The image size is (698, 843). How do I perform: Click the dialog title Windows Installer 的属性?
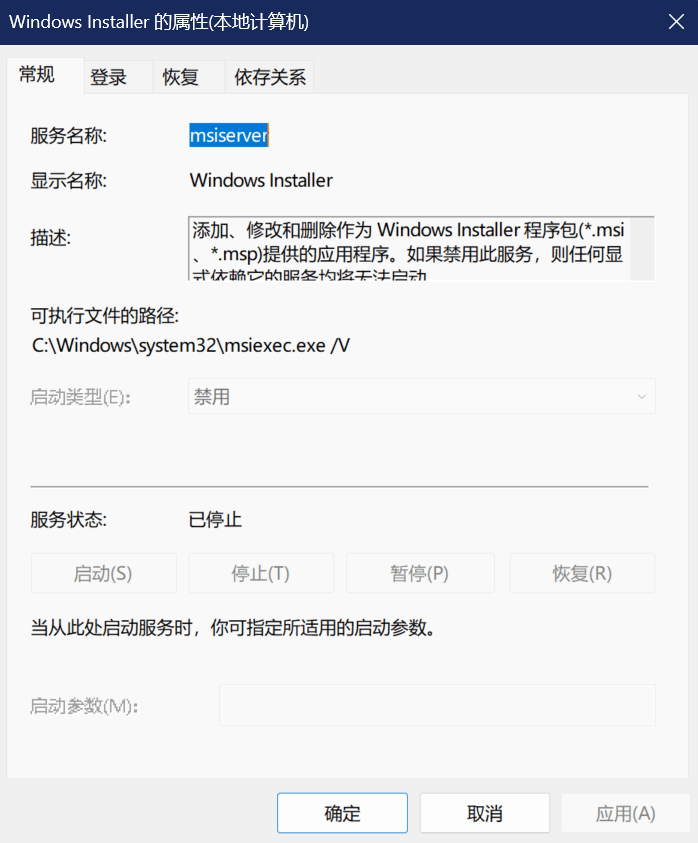159,22
